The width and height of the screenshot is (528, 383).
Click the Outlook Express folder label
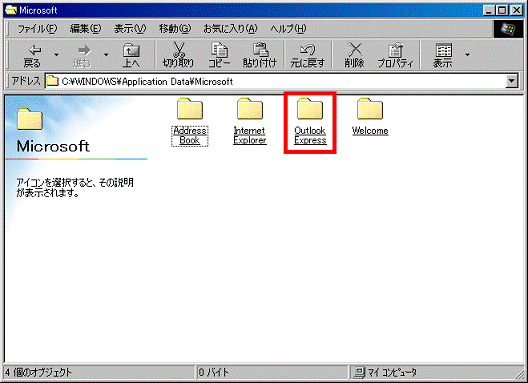tap(310, 136)
